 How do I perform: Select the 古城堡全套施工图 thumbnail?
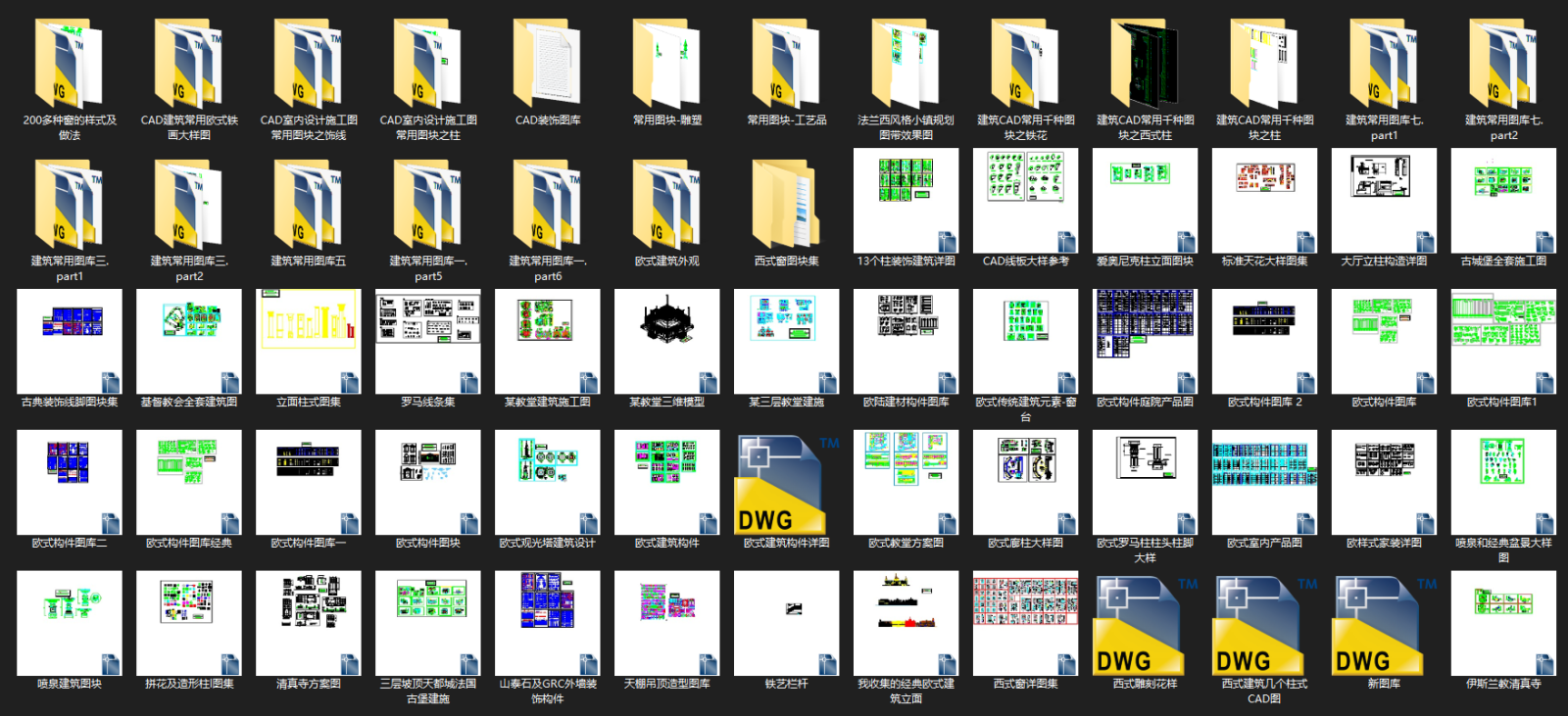[x=1503, y=201]
